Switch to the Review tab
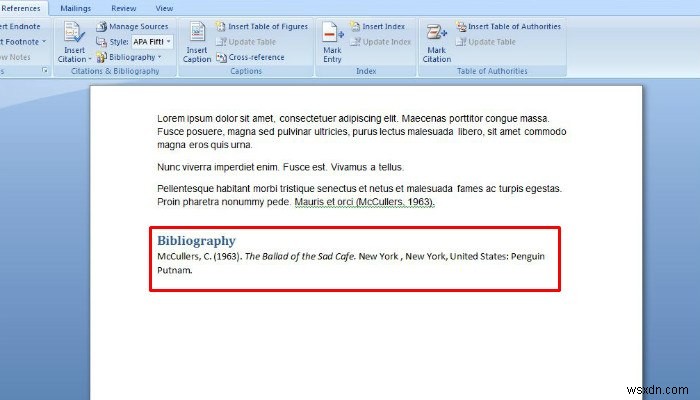Image resolution: width=700 pixels, height=400 pixels. pyautogui.click(x=124, y=8)
